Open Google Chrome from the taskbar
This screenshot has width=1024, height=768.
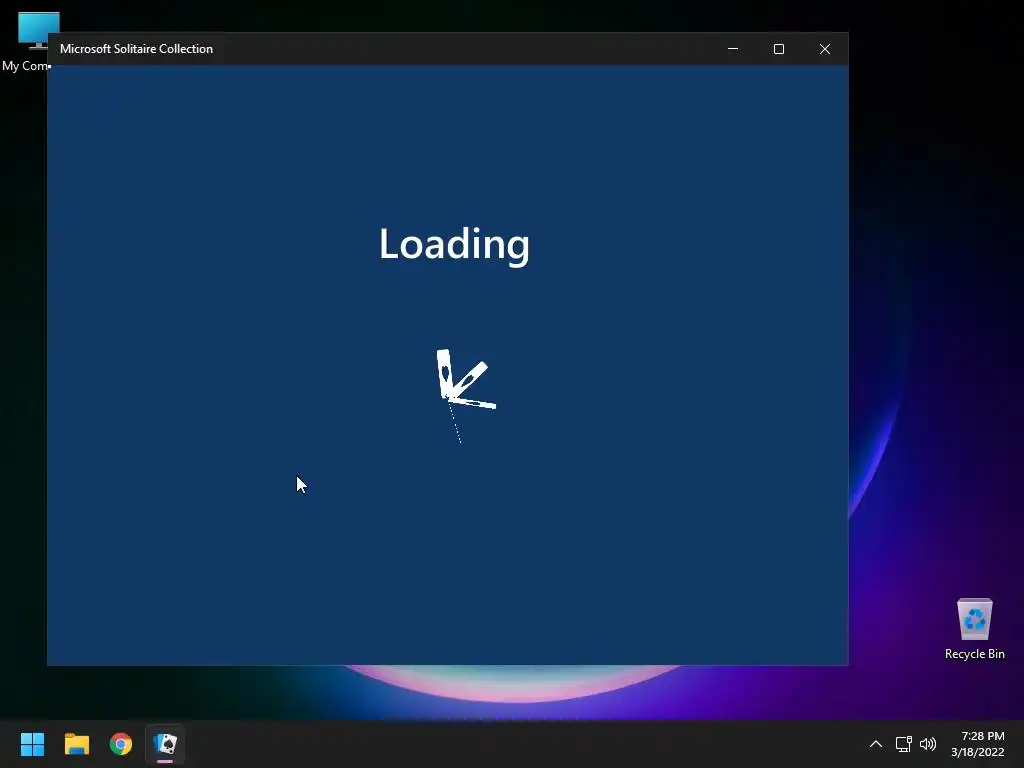[121, 744]
